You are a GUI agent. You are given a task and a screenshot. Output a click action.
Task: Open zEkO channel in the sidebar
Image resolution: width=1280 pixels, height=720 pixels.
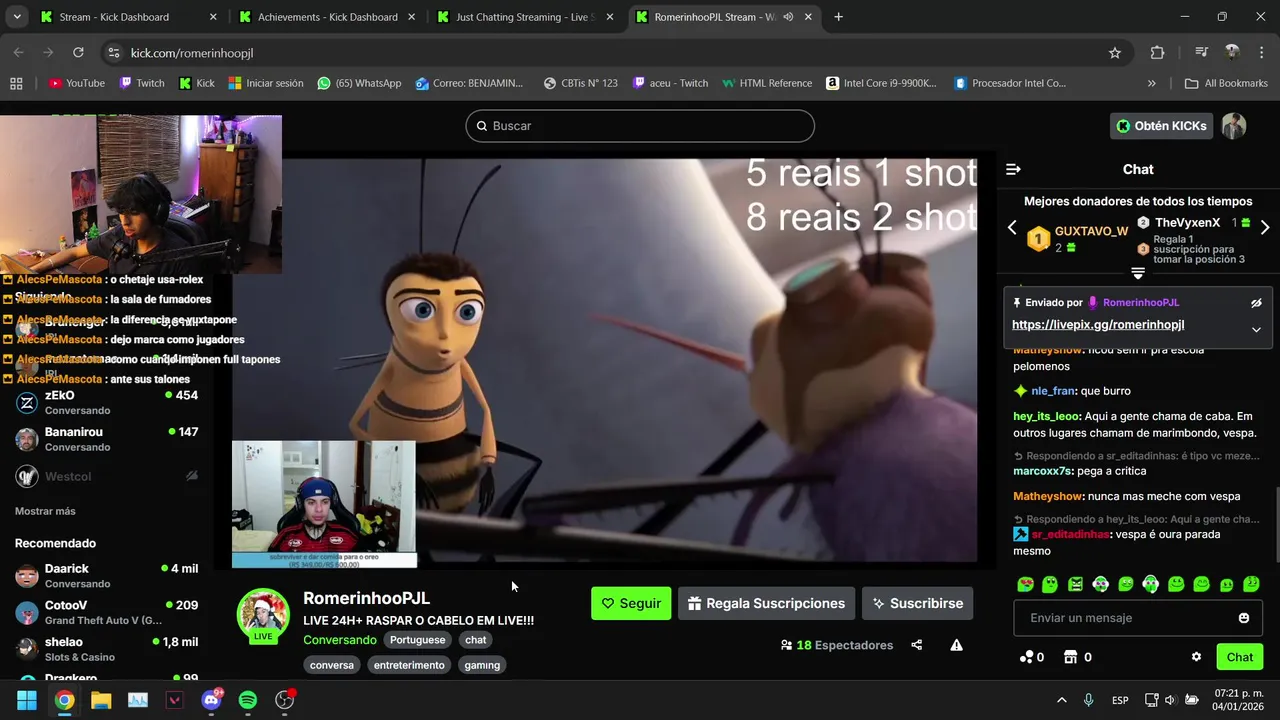click(x=106, y=402)
